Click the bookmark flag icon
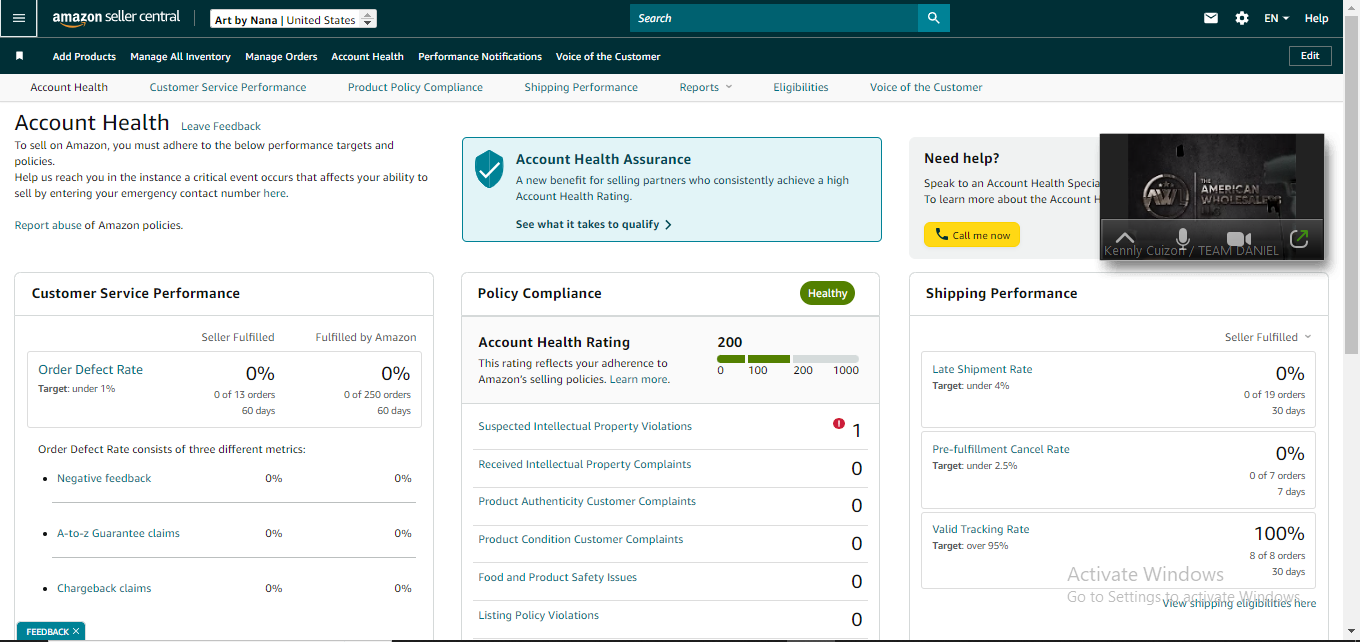This screenshot has width=1360, height=642. click(x=19, y=56)
